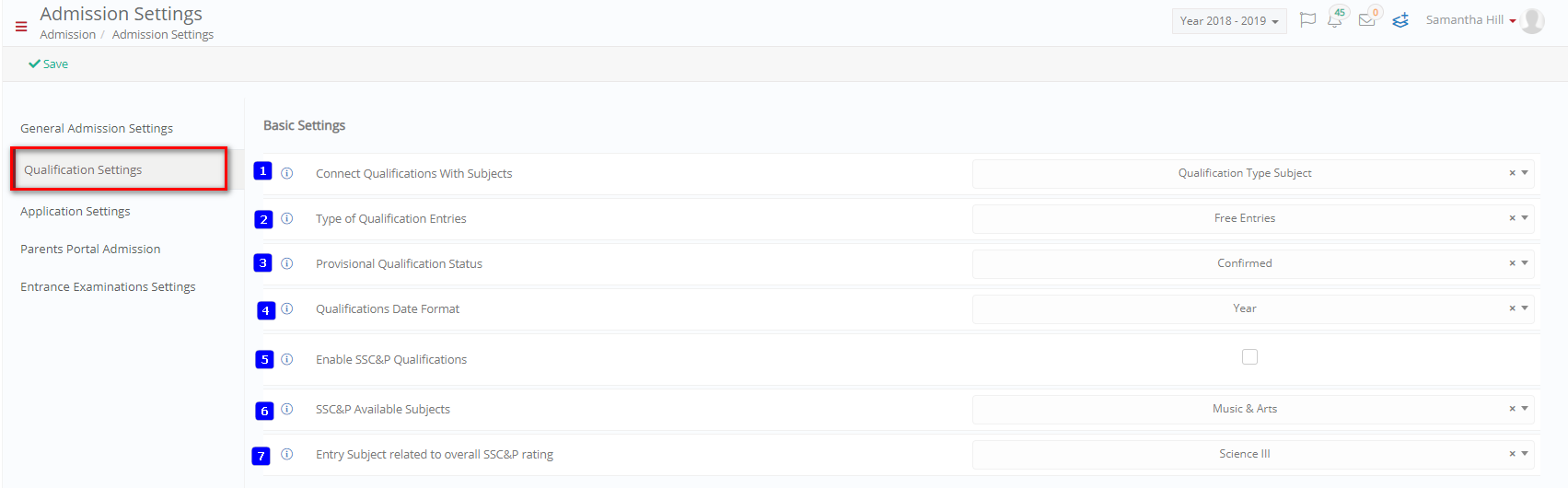Go to Entrance Examinations Settings
Image resolution: width=1568 pixels, height=488 pixels.
point(108,287)
